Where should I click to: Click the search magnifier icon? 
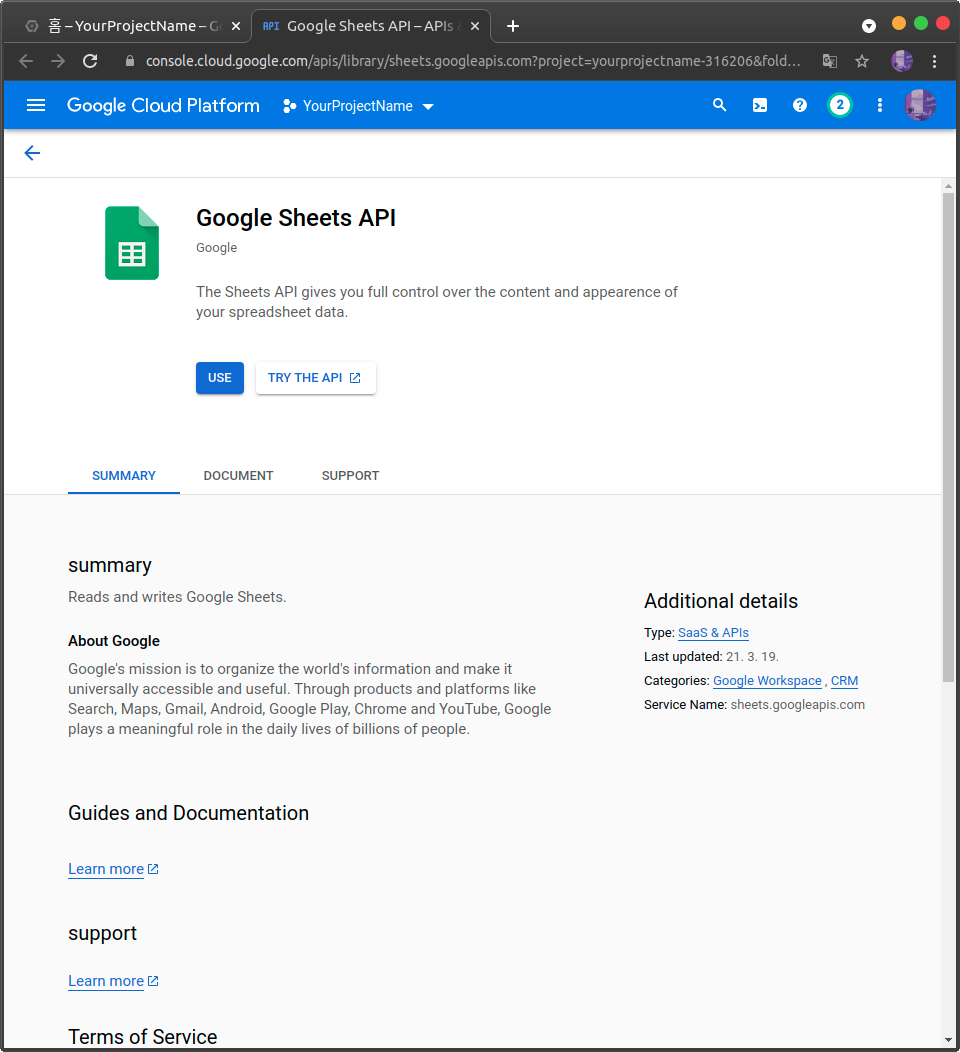pyautogui.click(x=719, y=105)
